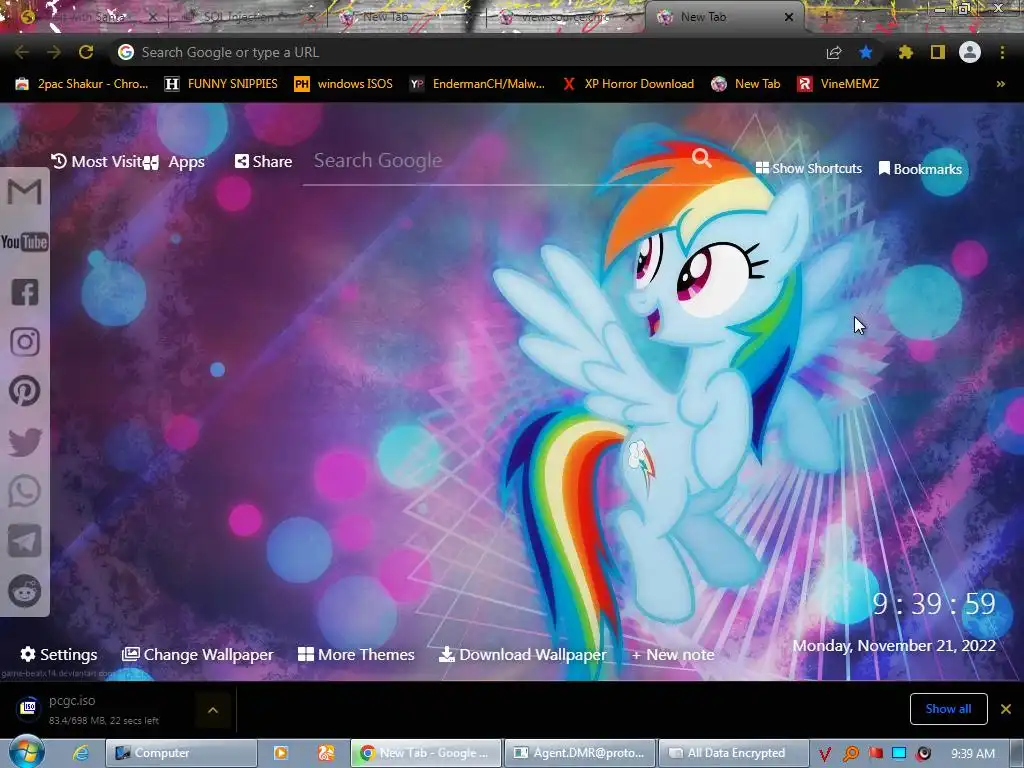Viewport: 1024px width, 768px height.
Task: Open Reddit sidebar shortcut
Action: 25,591
